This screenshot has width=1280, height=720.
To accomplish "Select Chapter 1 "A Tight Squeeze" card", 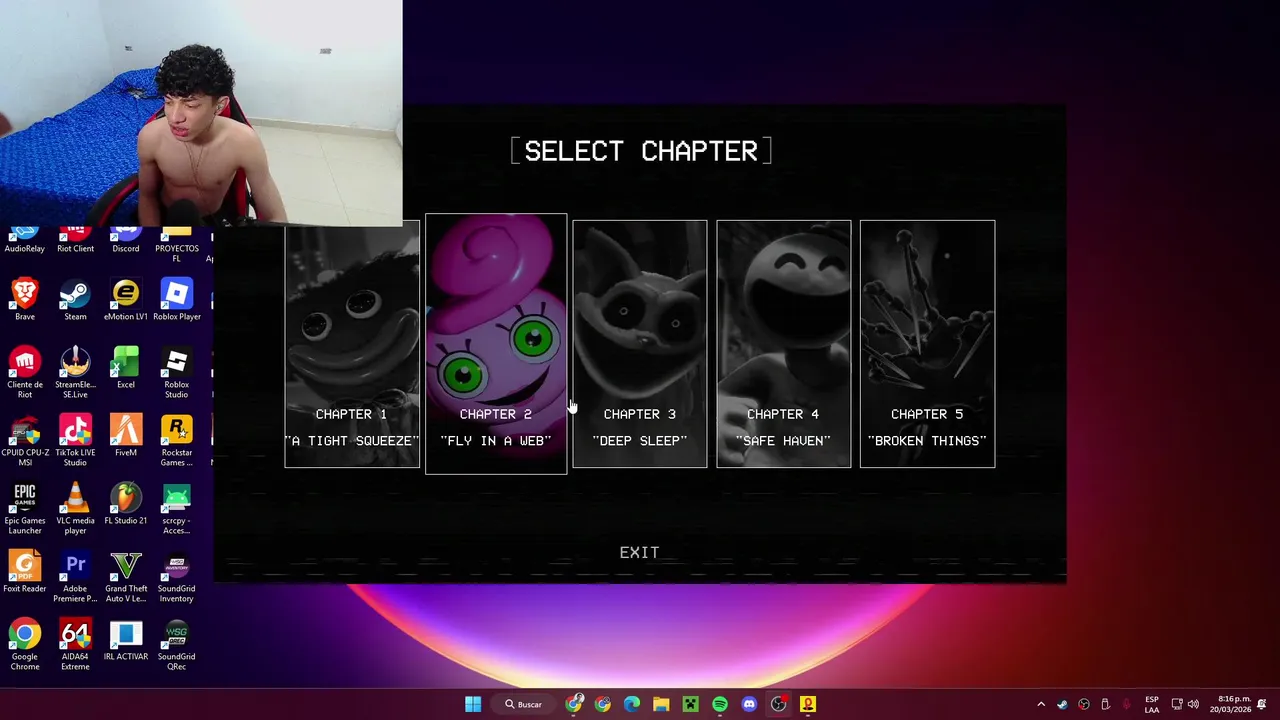I will click(352, 344).
